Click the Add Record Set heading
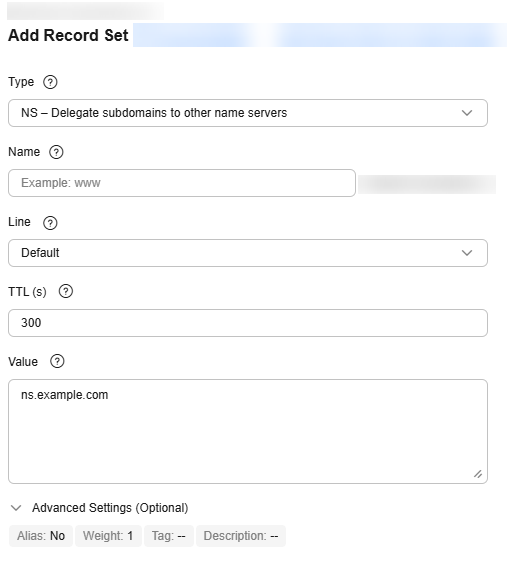507x561 pixels. coord(68,35)
